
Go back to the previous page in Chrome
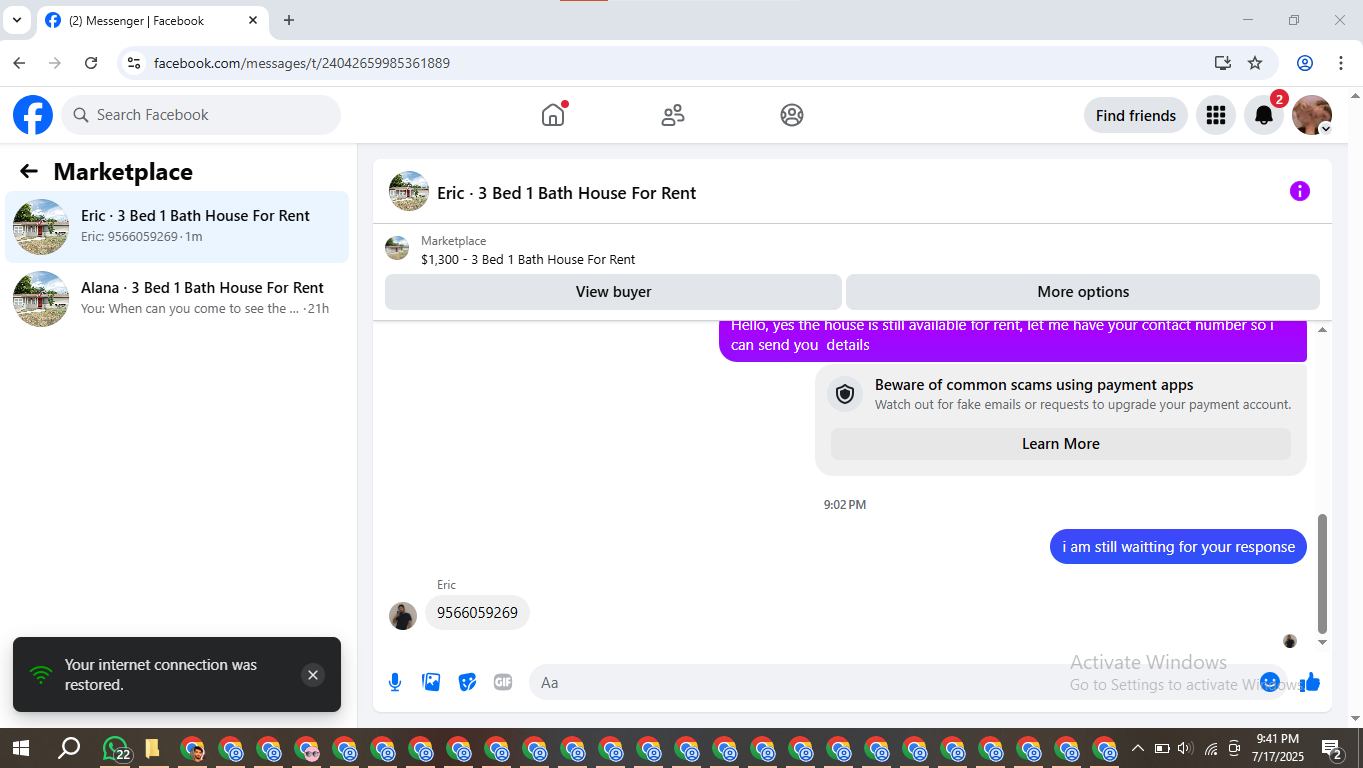19,63
